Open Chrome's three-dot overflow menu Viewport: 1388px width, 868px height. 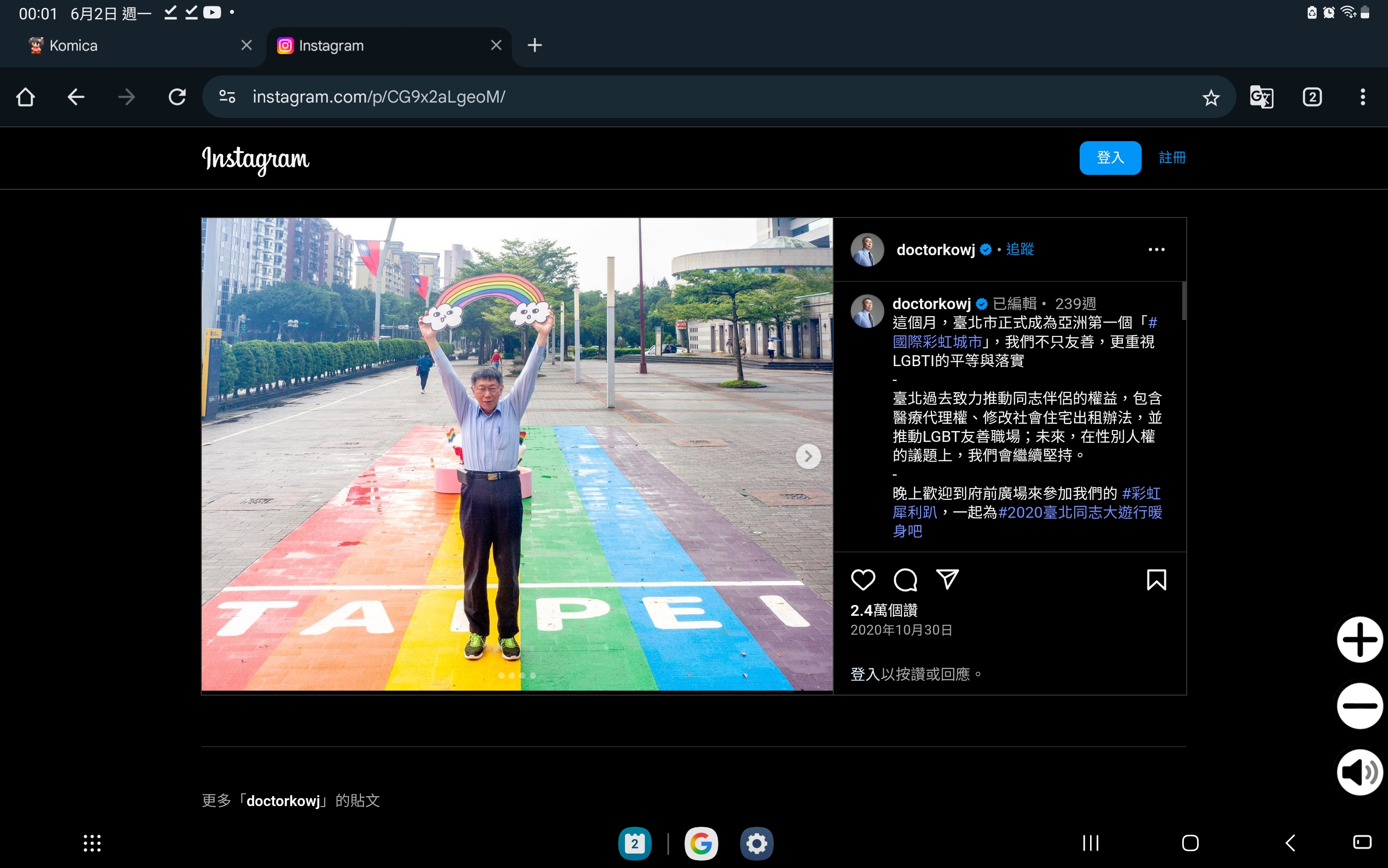[1363, 97]
